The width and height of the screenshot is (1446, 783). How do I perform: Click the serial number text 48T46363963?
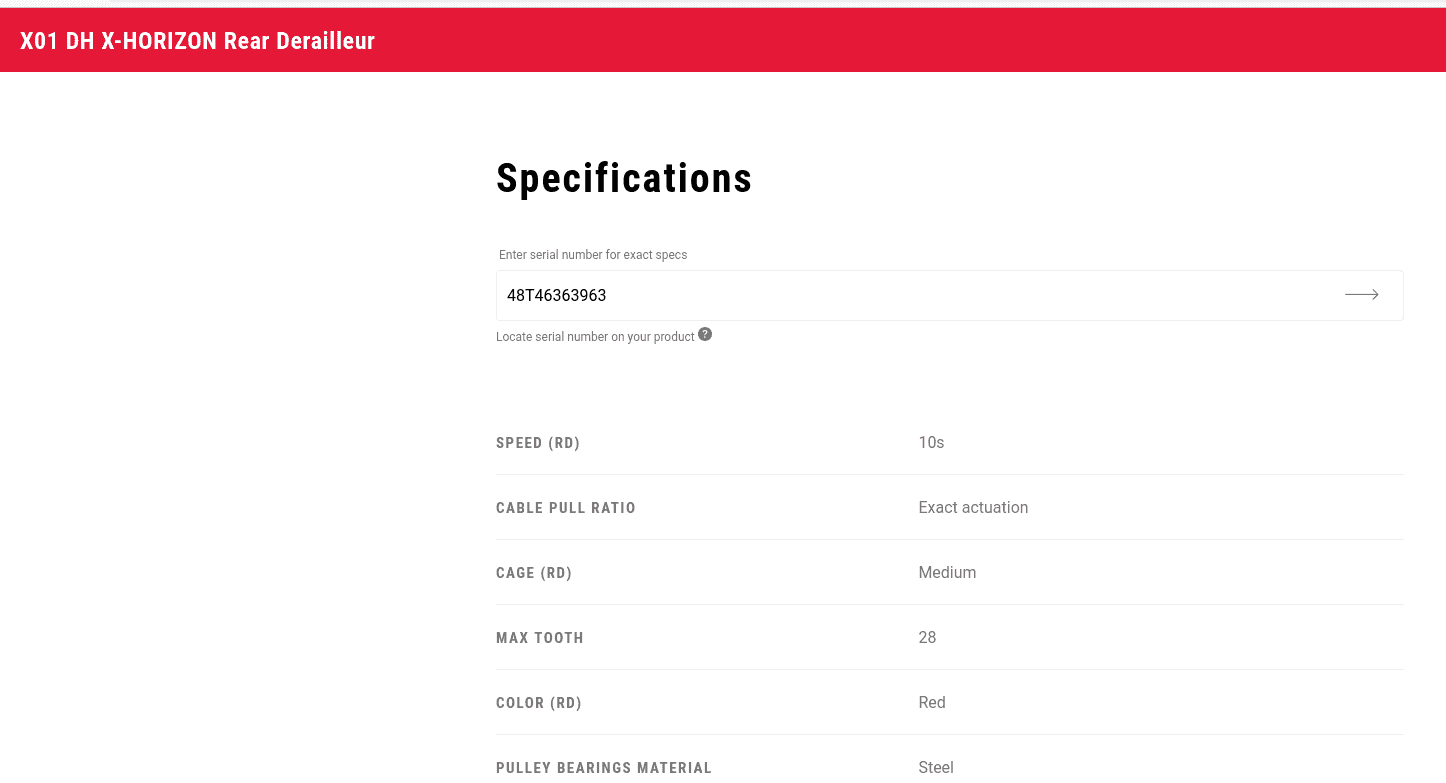point(557,295)
